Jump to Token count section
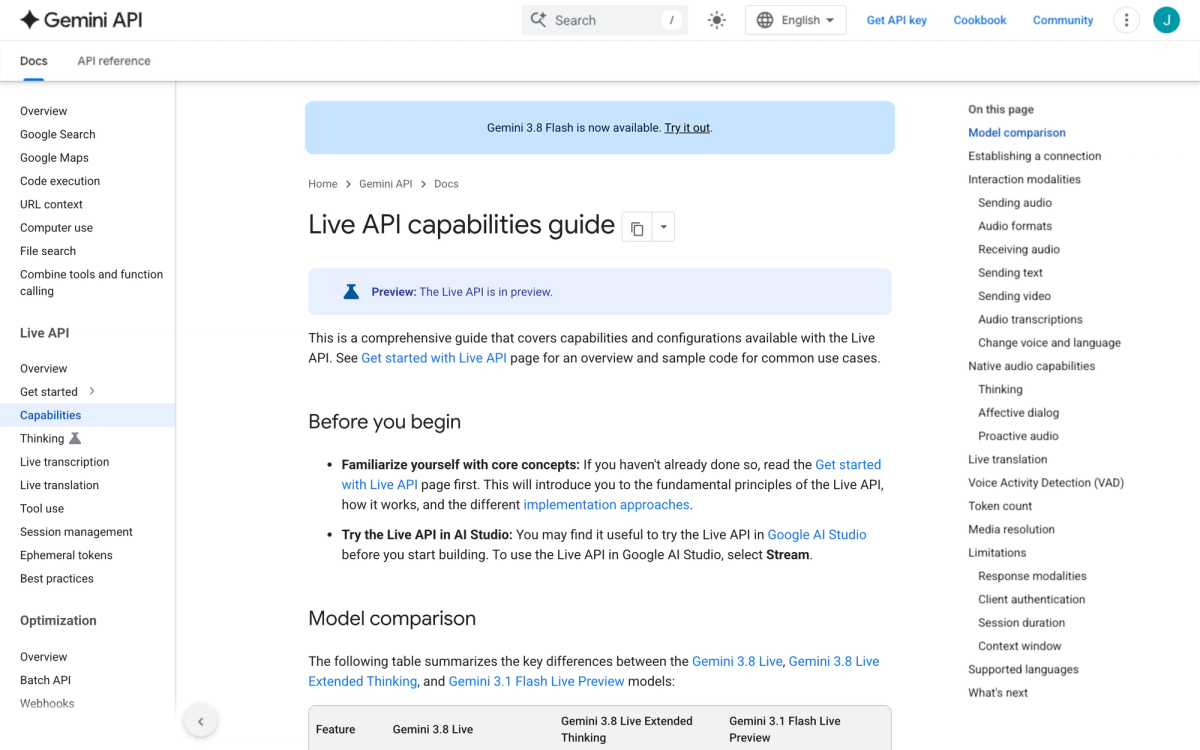 coord(1000,506)
